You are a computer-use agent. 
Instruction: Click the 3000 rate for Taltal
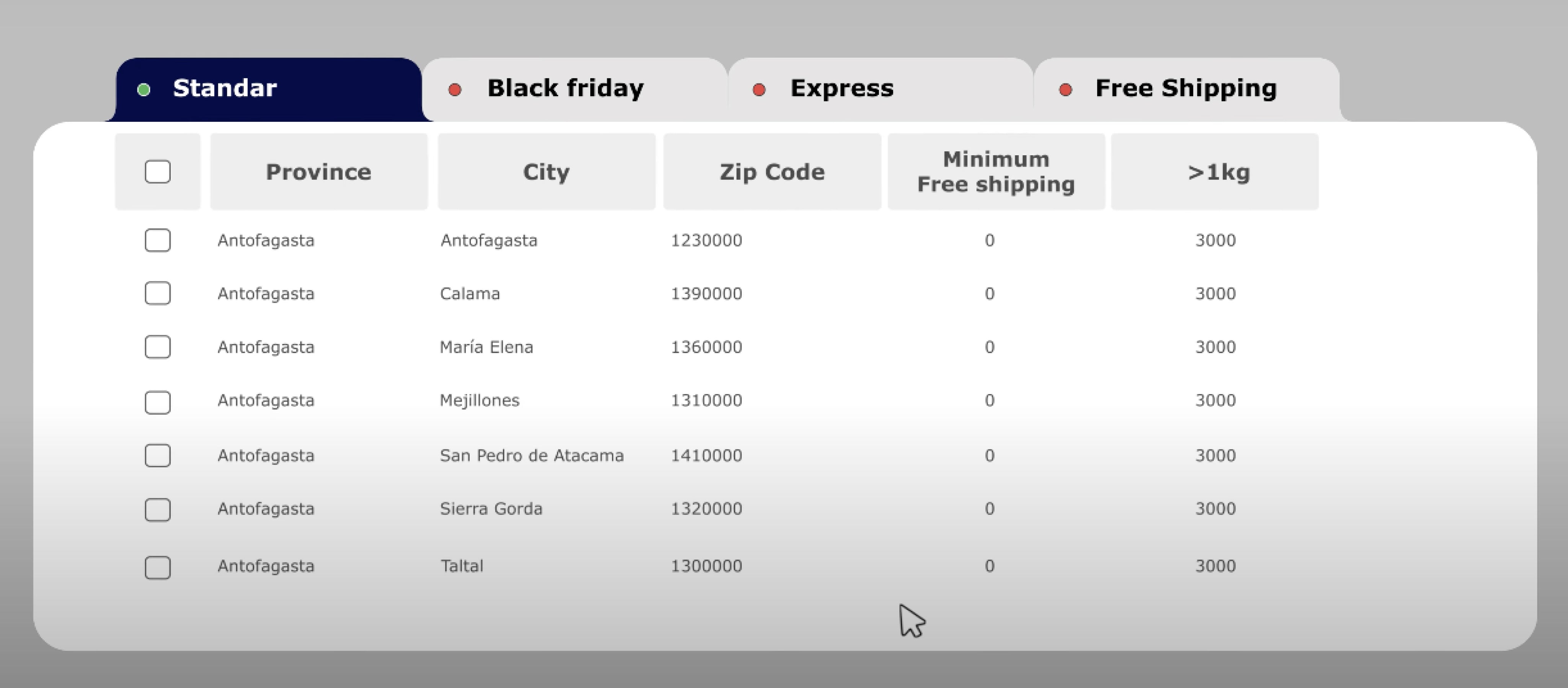coord(1215,566)
